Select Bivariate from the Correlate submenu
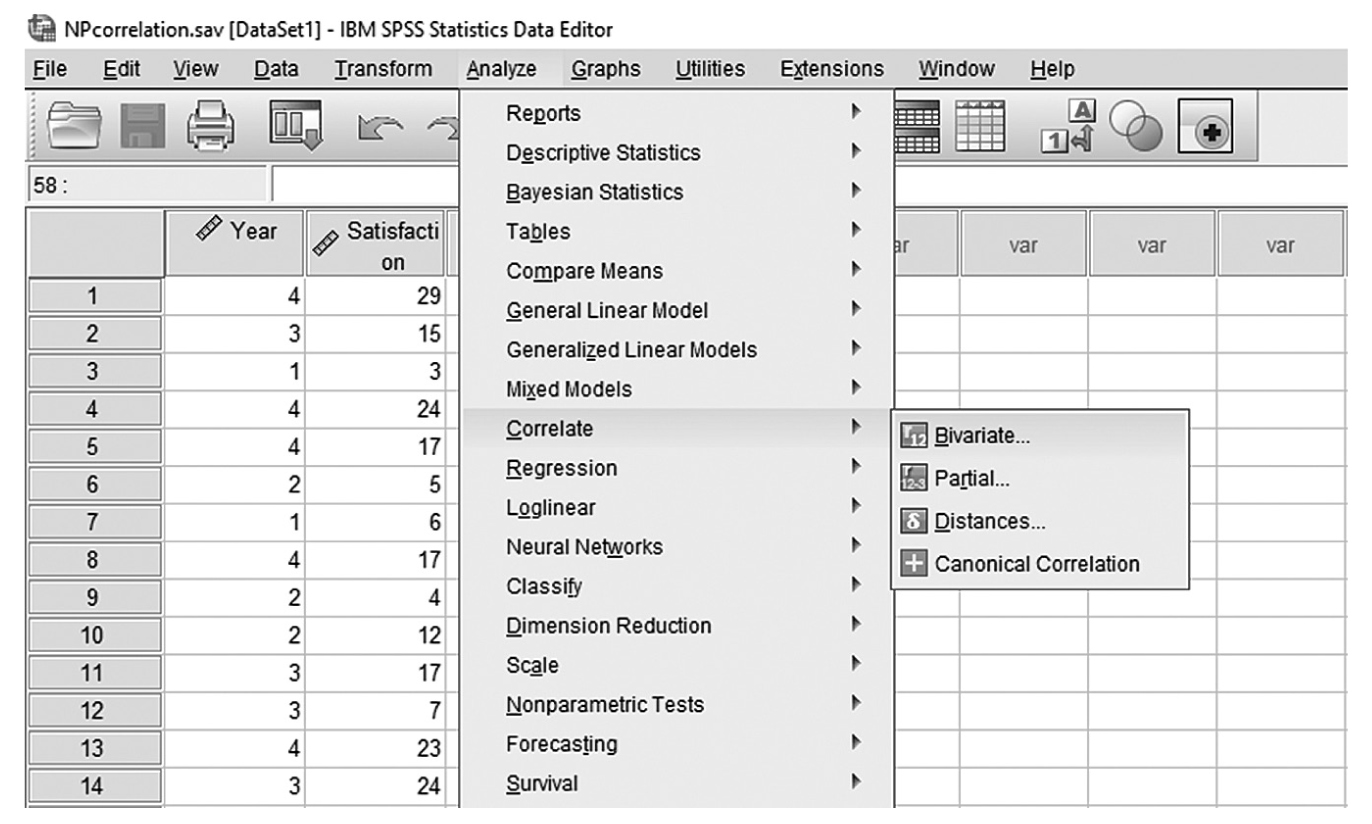 [981, 436]
